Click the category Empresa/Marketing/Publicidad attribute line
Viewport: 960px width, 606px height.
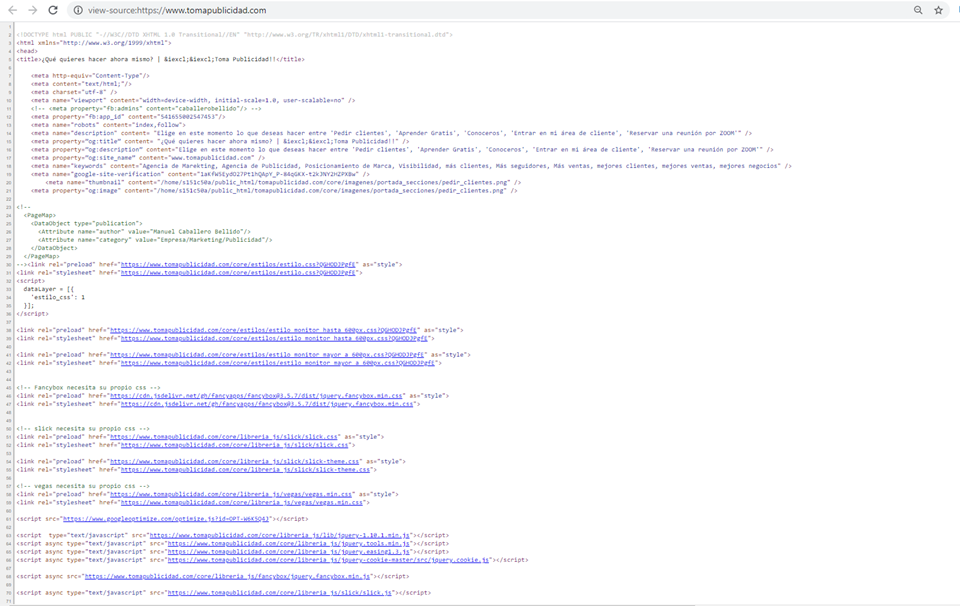tap(155, 240)
